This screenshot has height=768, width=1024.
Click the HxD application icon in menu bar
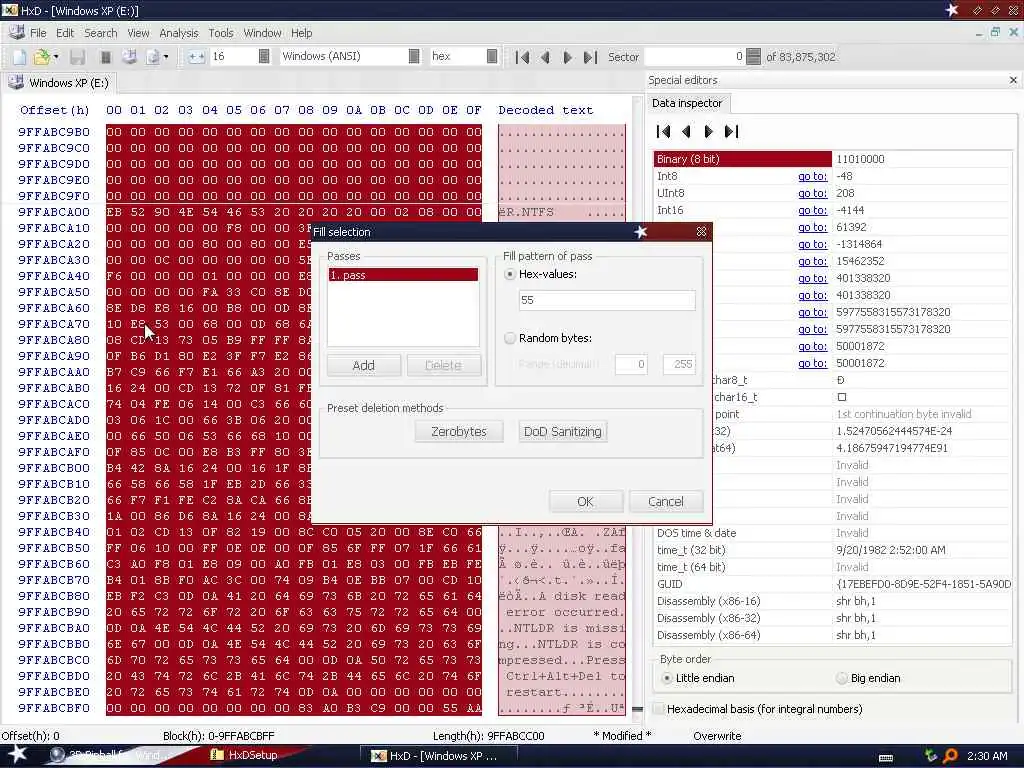click(x=16, y=33)
